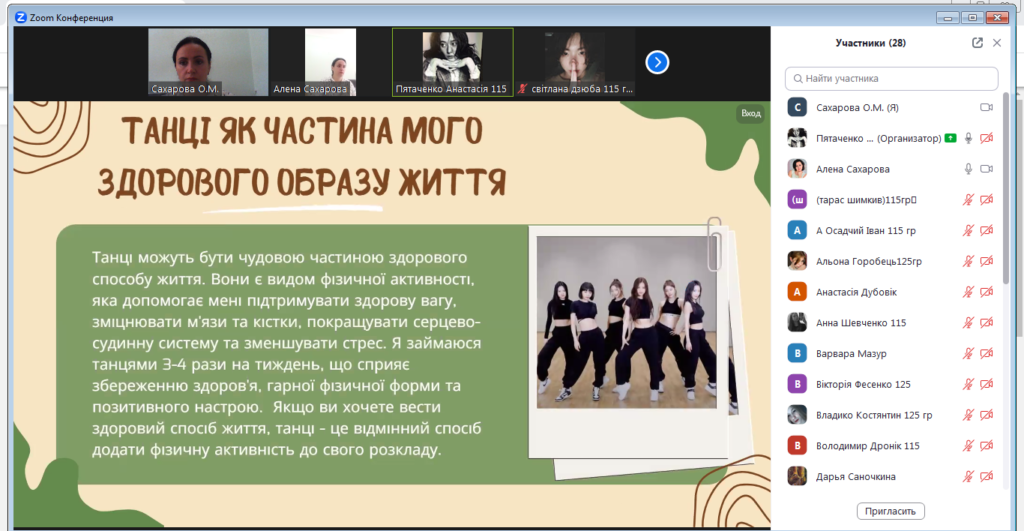
Task: Click disabled camera icon for тарас шимкив
Action: click(x=986, y=199)
